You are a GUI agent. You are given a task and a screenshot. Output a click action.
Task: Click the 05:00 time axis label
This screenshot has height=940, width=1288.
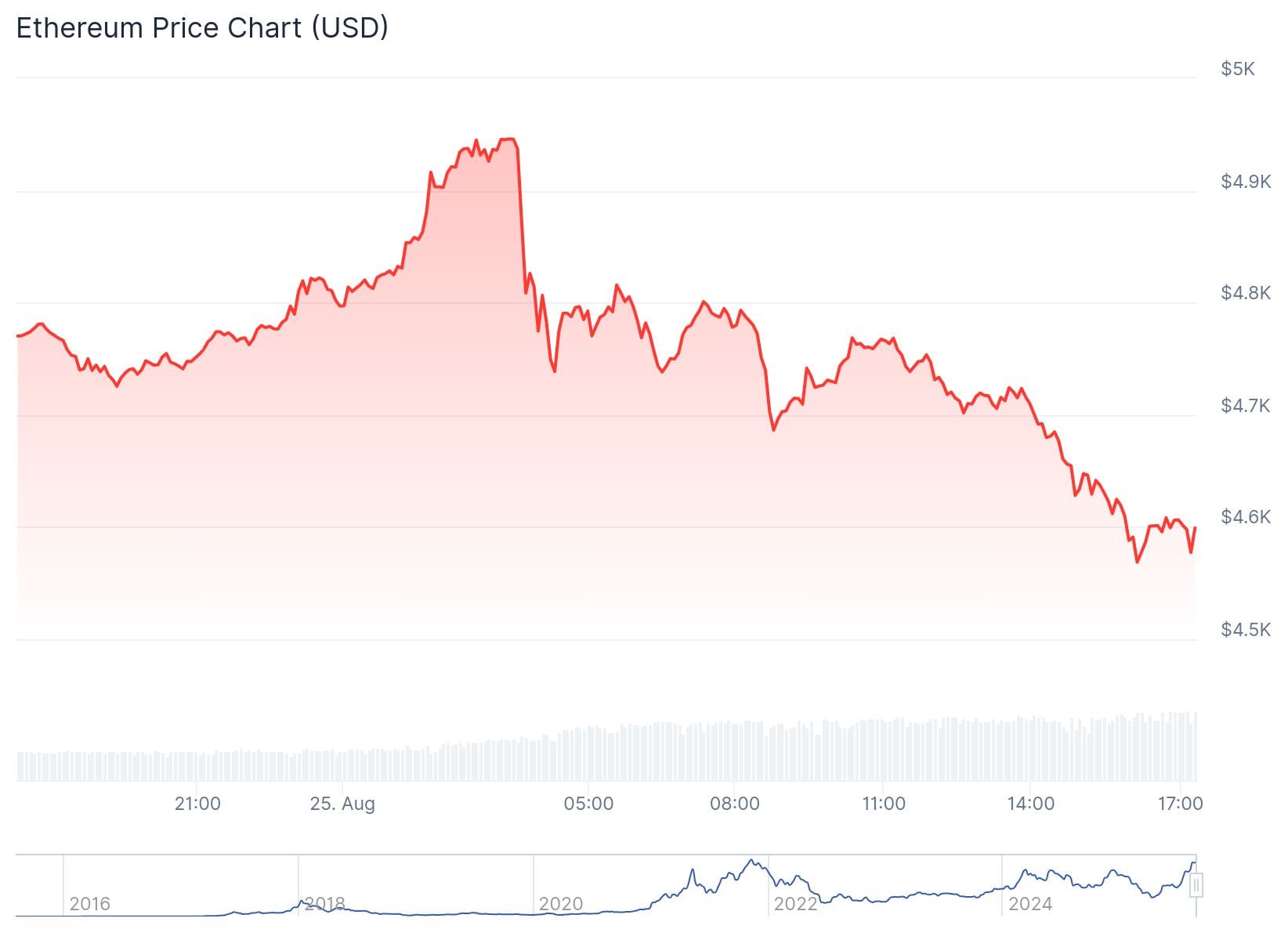point(588,804)
